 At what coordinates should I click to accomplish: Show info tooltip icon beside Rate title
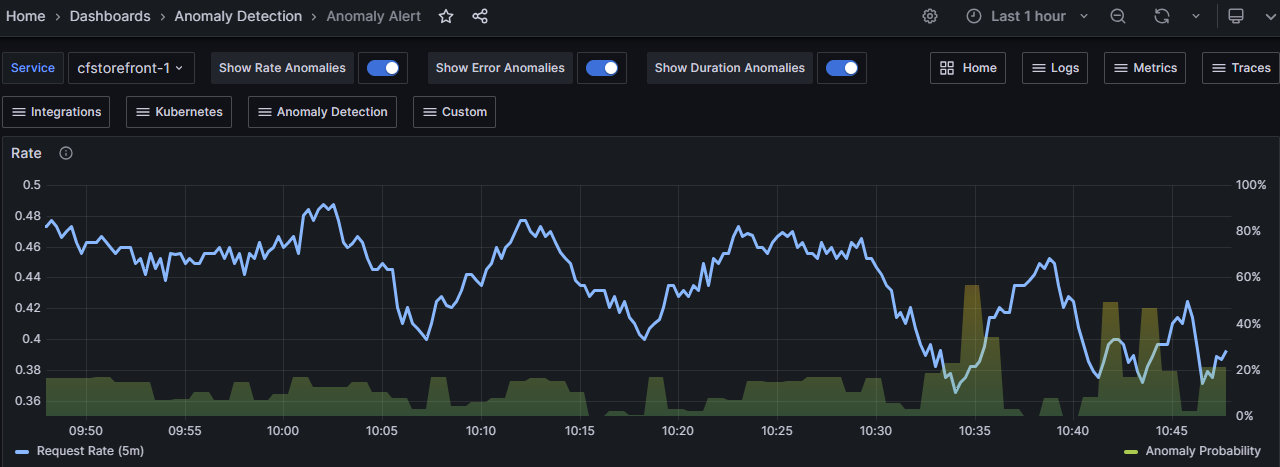coord(66,153)
